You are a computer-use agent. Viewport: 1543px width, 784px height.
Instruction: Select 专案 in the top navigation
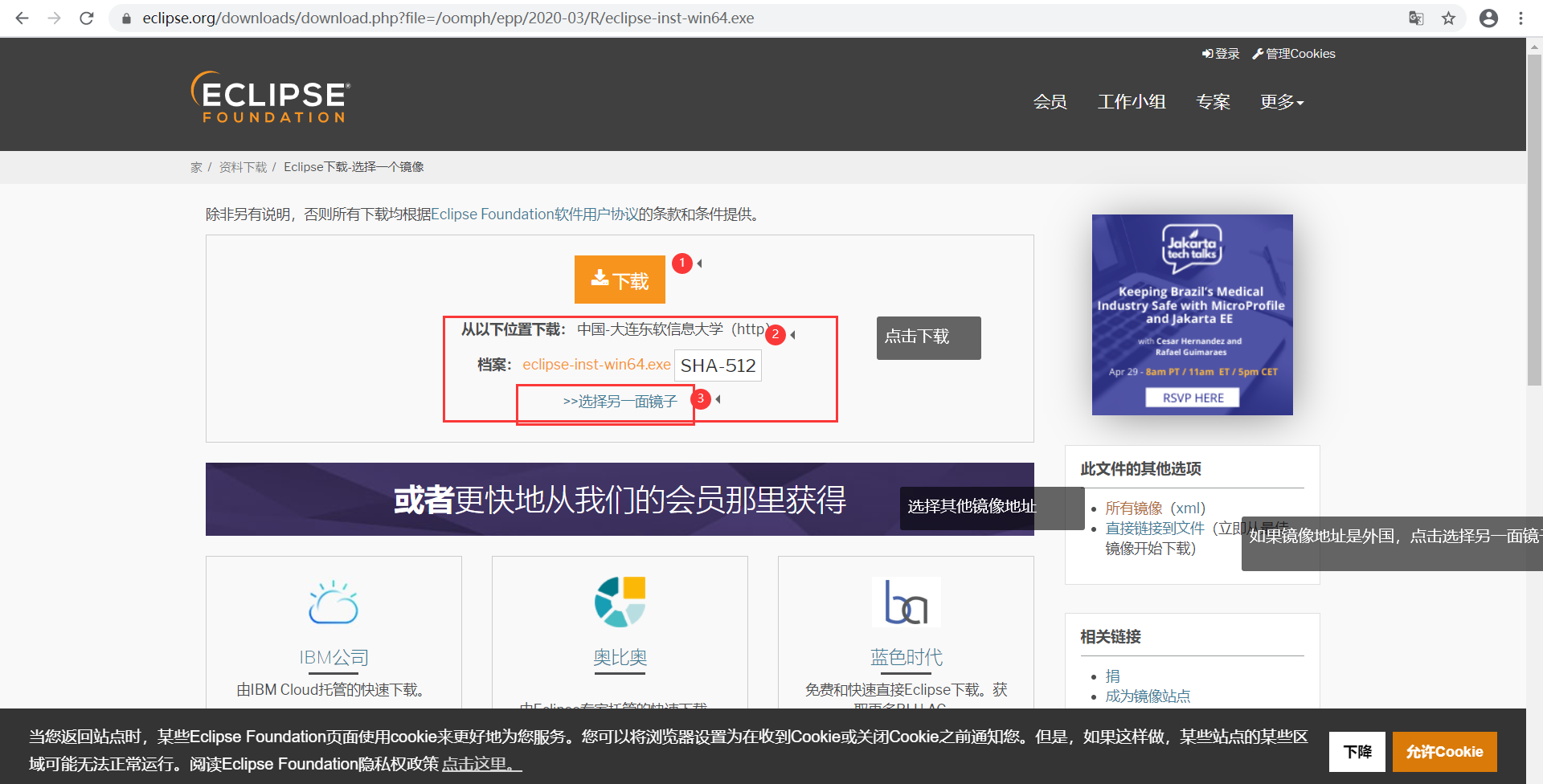coord(1214,101)
